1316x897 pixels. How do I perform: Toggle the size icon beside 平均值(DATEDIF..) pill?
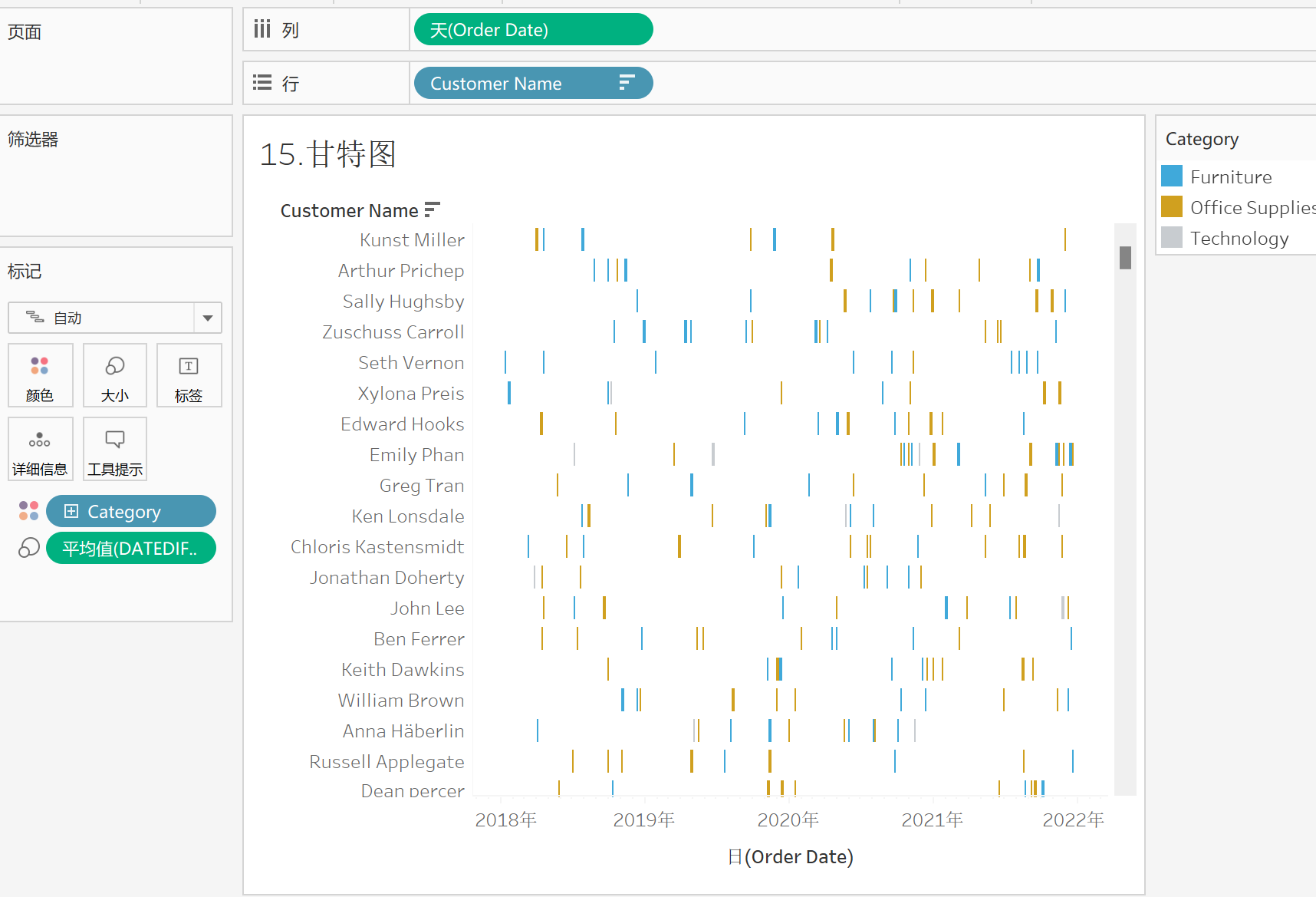click(28, 547)
